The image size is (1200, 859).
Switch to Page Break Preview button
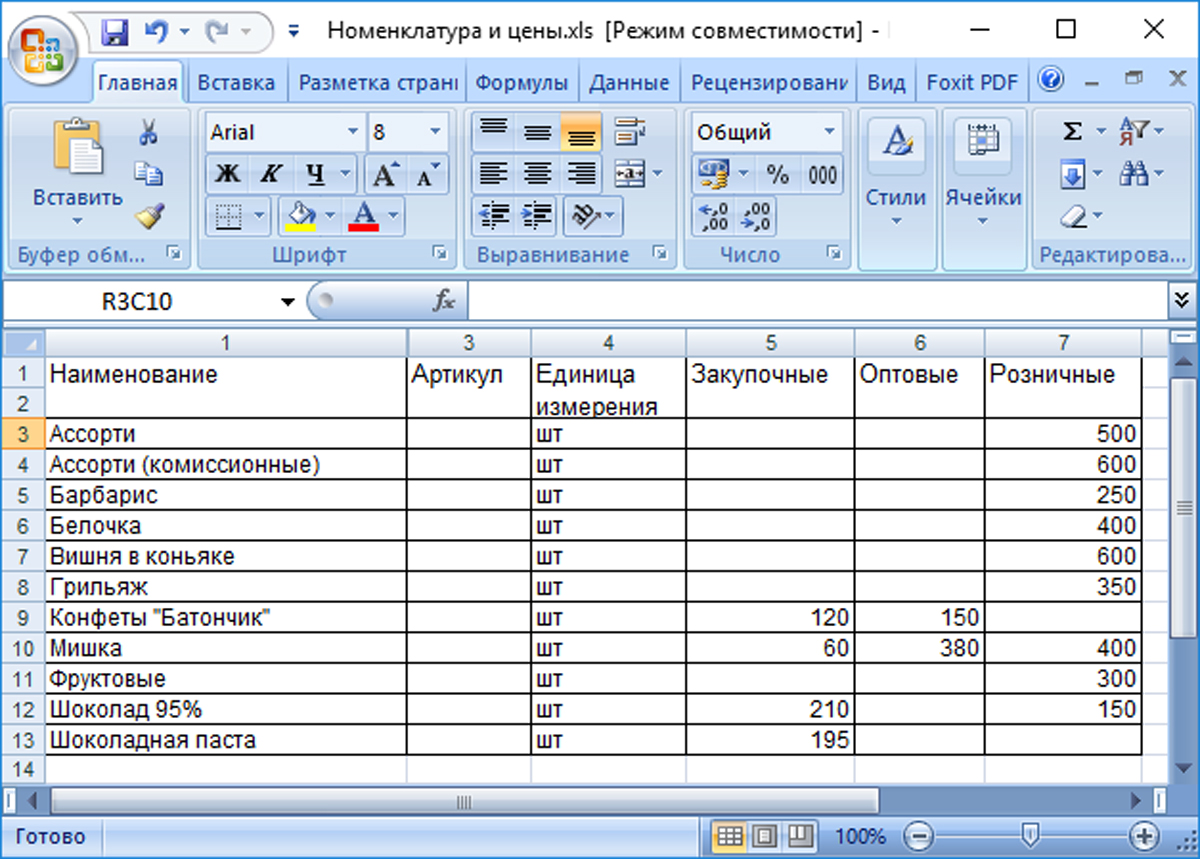click(x=801, y=835)
